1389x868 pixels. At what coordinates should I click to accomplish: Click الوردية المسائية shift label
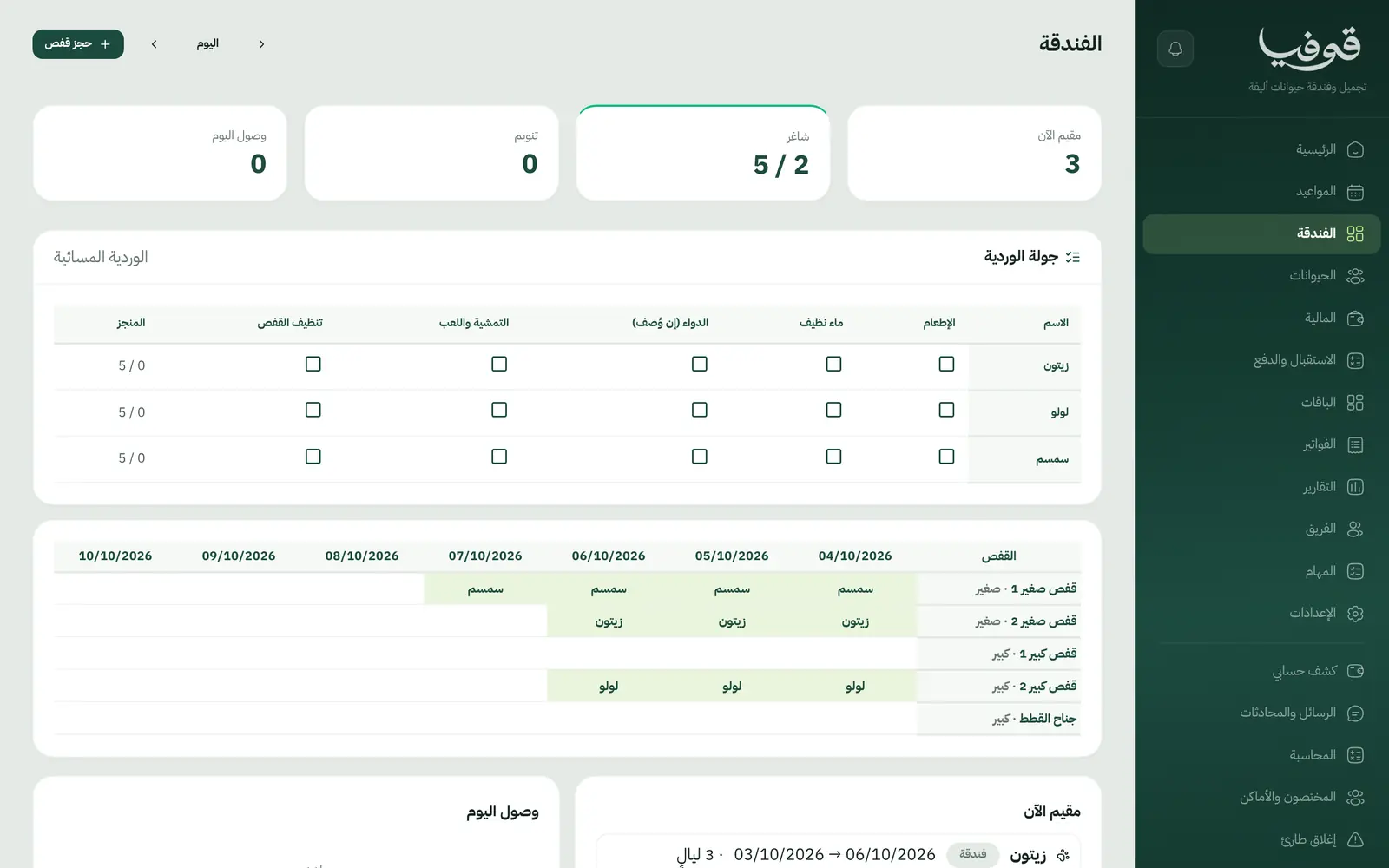click(101, 257)
